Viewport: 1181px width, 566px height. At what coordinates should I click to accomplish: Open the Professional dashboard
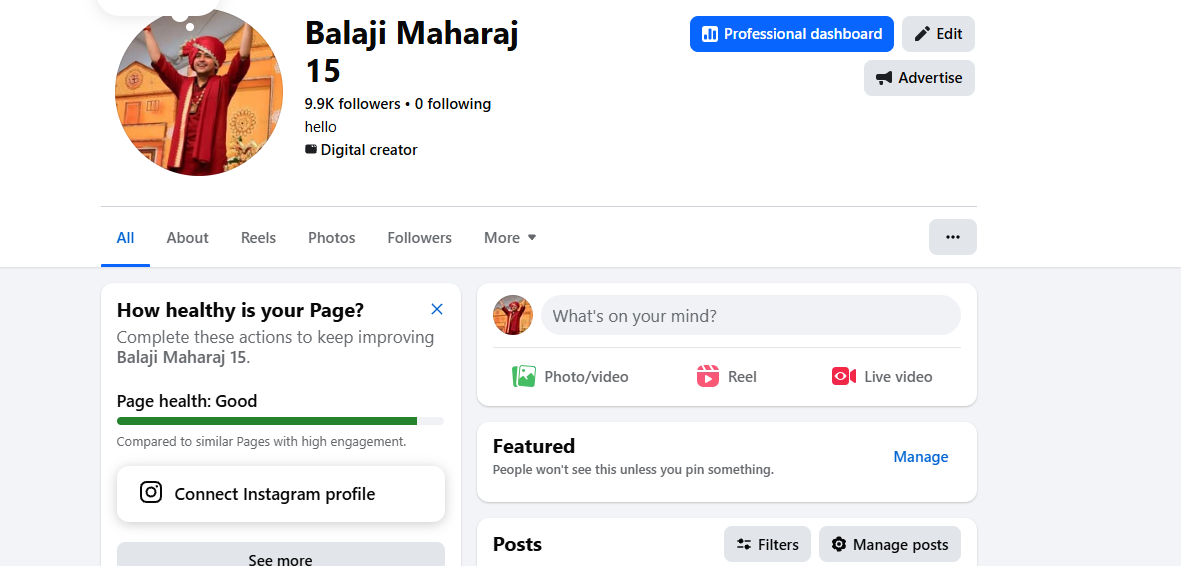coord(792,34)
